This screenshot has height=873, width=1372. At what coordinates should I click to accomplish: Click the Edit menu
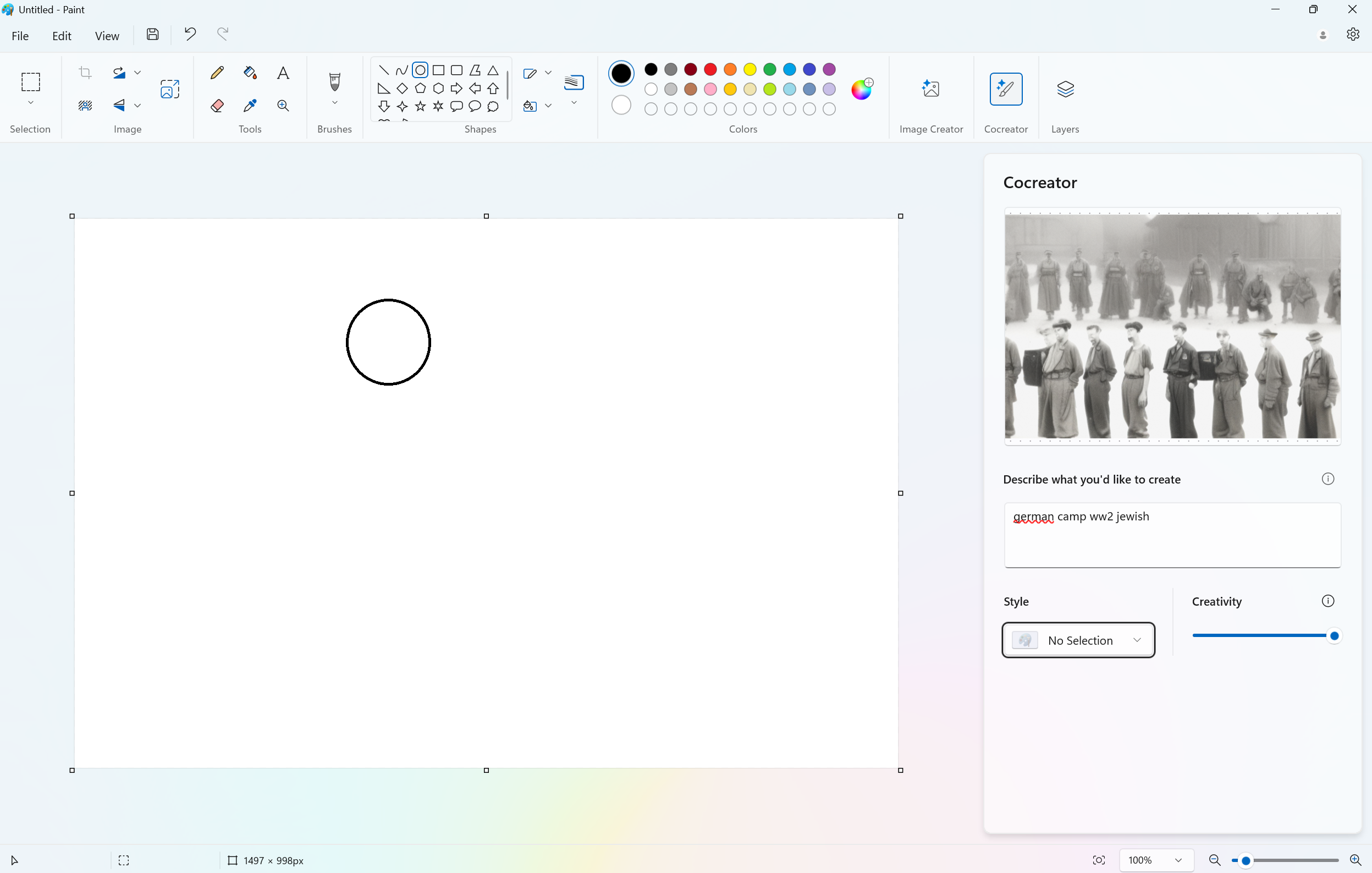point(61,35)
